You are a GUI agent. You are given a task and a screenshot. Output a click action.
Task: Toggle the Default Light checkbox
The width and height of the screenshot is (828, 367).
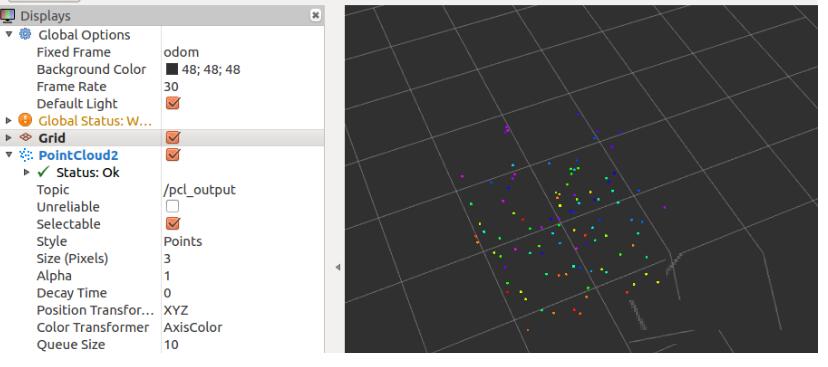pyautogui.click(x=173, y=103)
